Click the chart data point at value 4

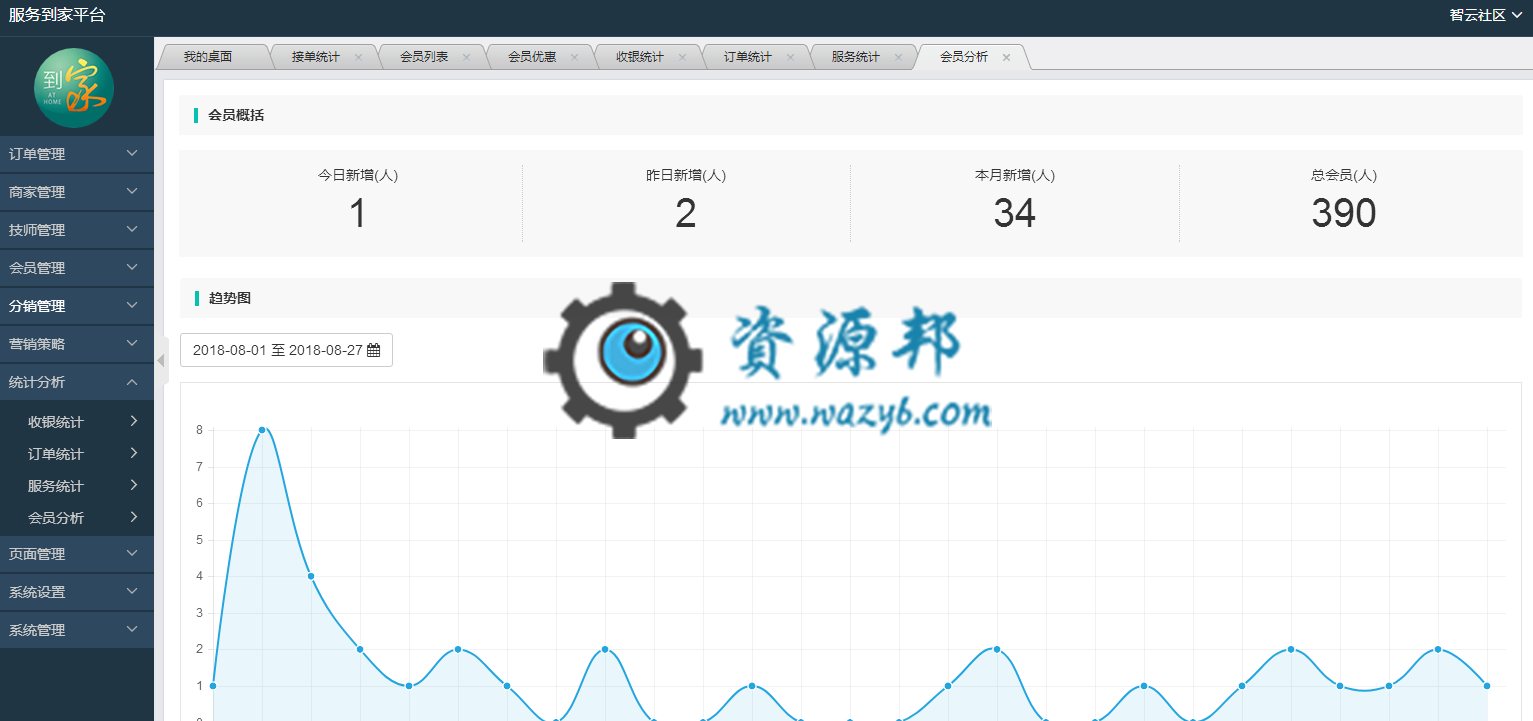click(x=311, y=576)
